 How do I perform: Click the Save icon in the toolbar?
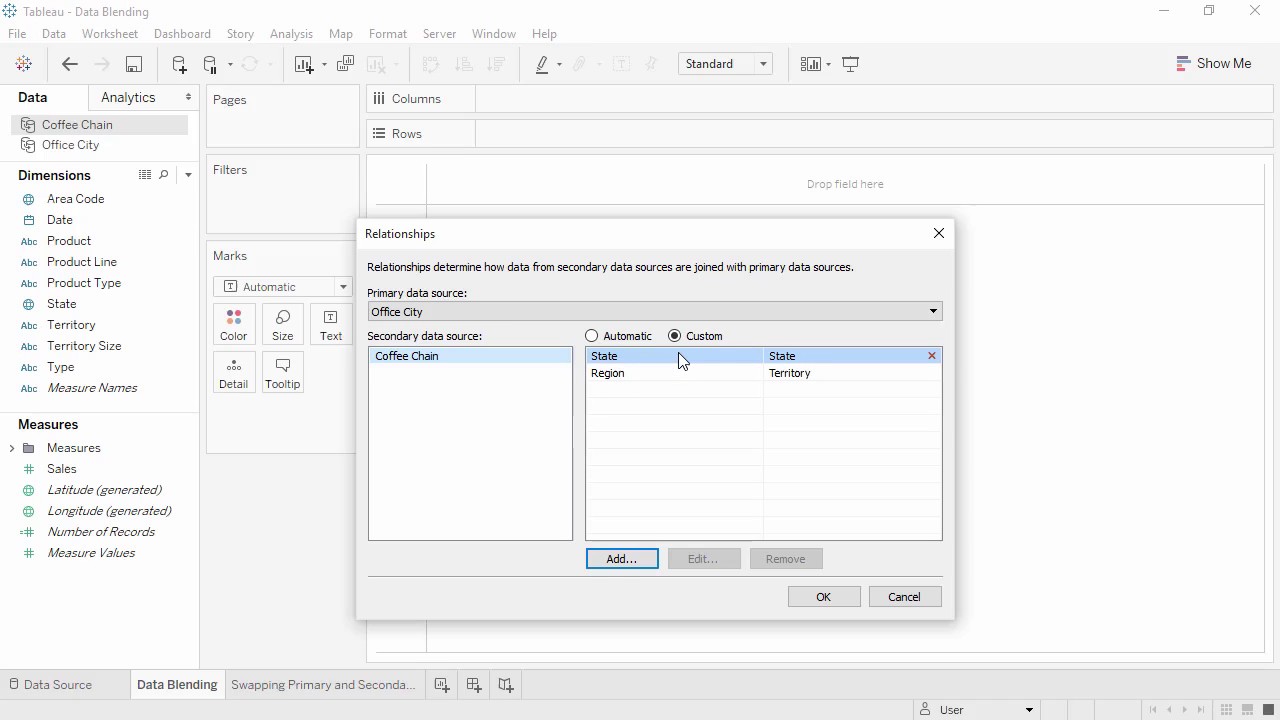133,64
